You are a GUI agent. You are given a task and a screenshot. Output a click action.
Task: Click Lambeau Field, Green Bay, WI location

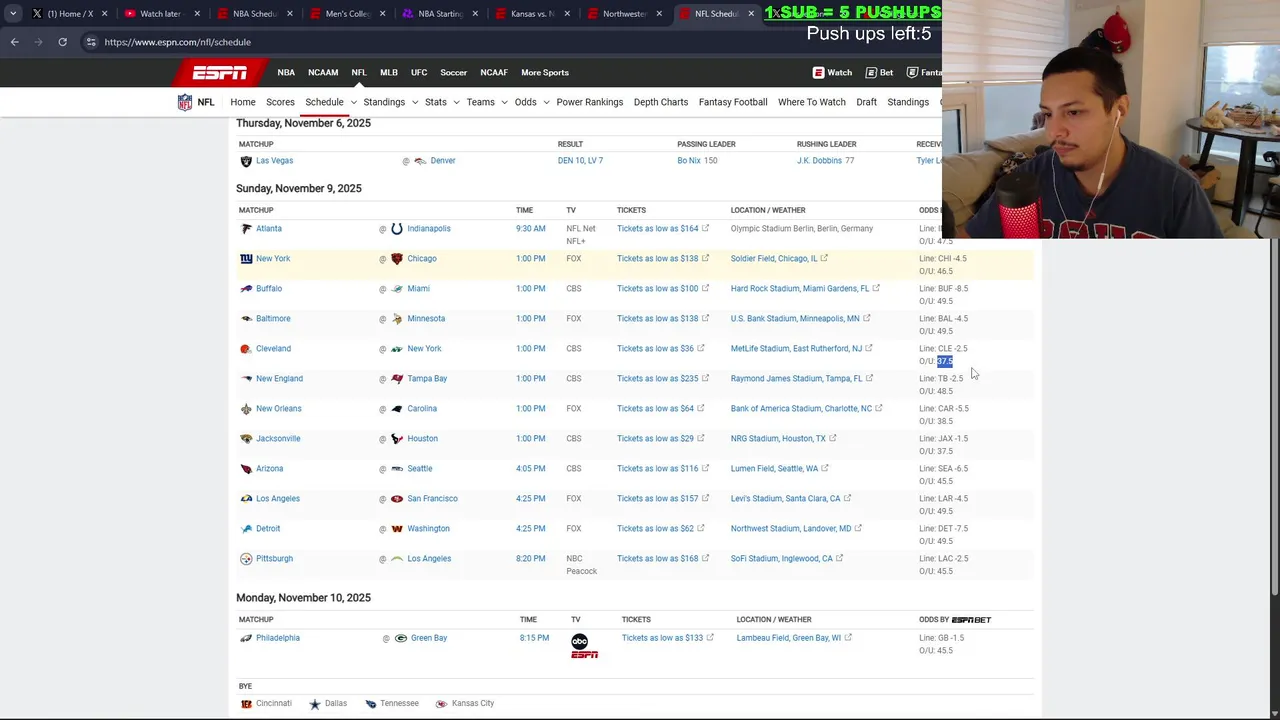tap(789, 638)
